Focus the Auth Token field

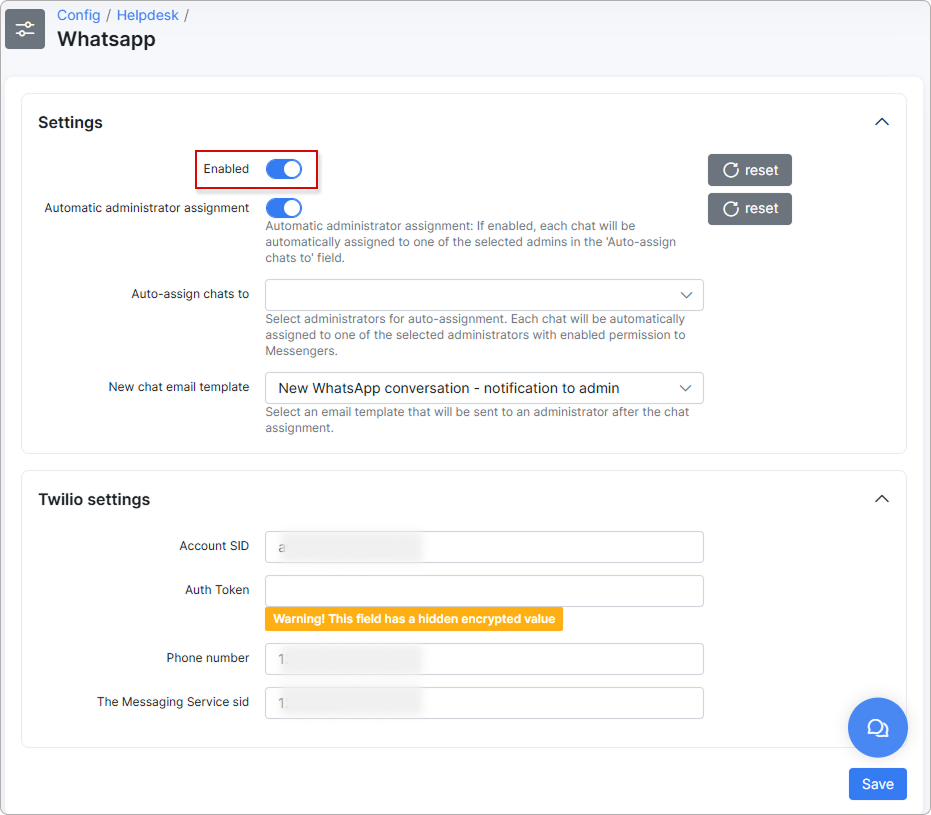[x=484, y=591]
